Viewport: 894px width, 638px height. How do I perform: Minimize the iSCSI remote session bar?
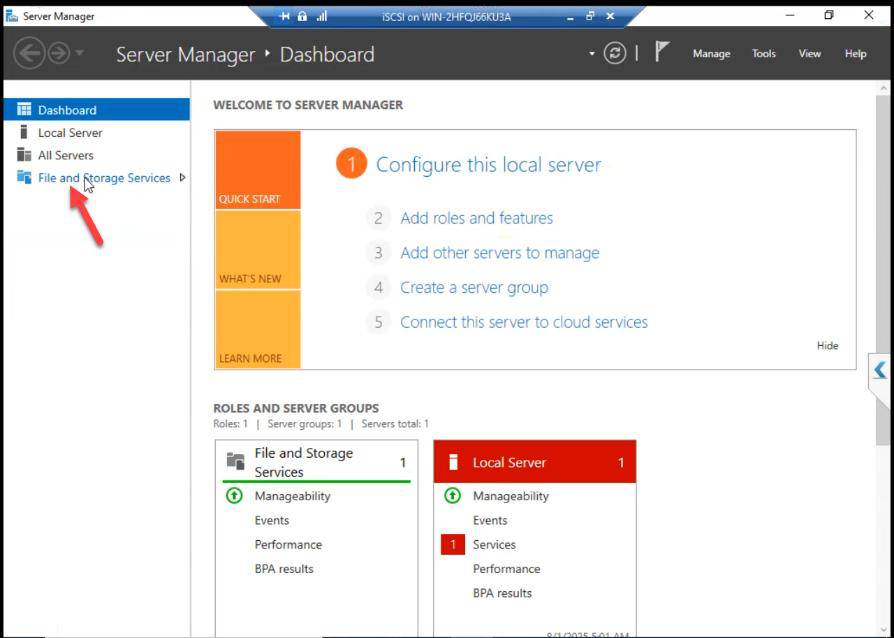coord(570,17)
